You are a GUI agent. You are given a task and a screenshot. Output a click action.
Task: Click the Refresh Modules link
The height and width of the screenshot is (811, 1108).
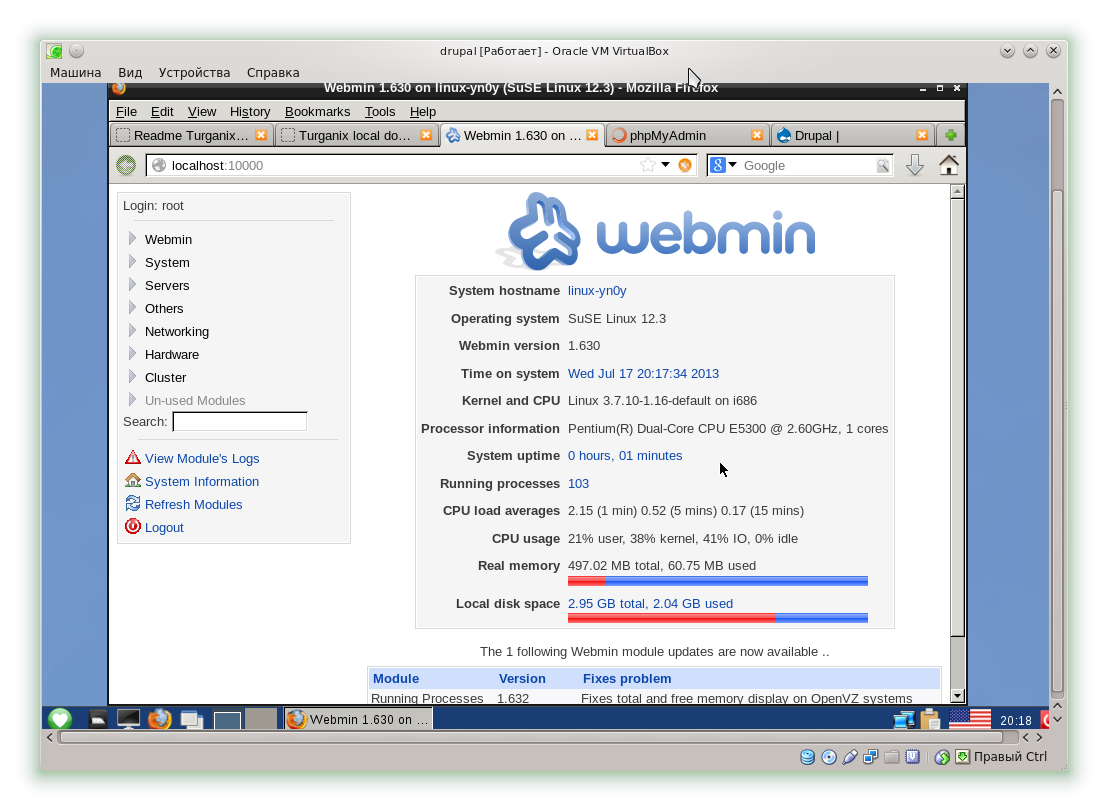[x=194, y=504]
